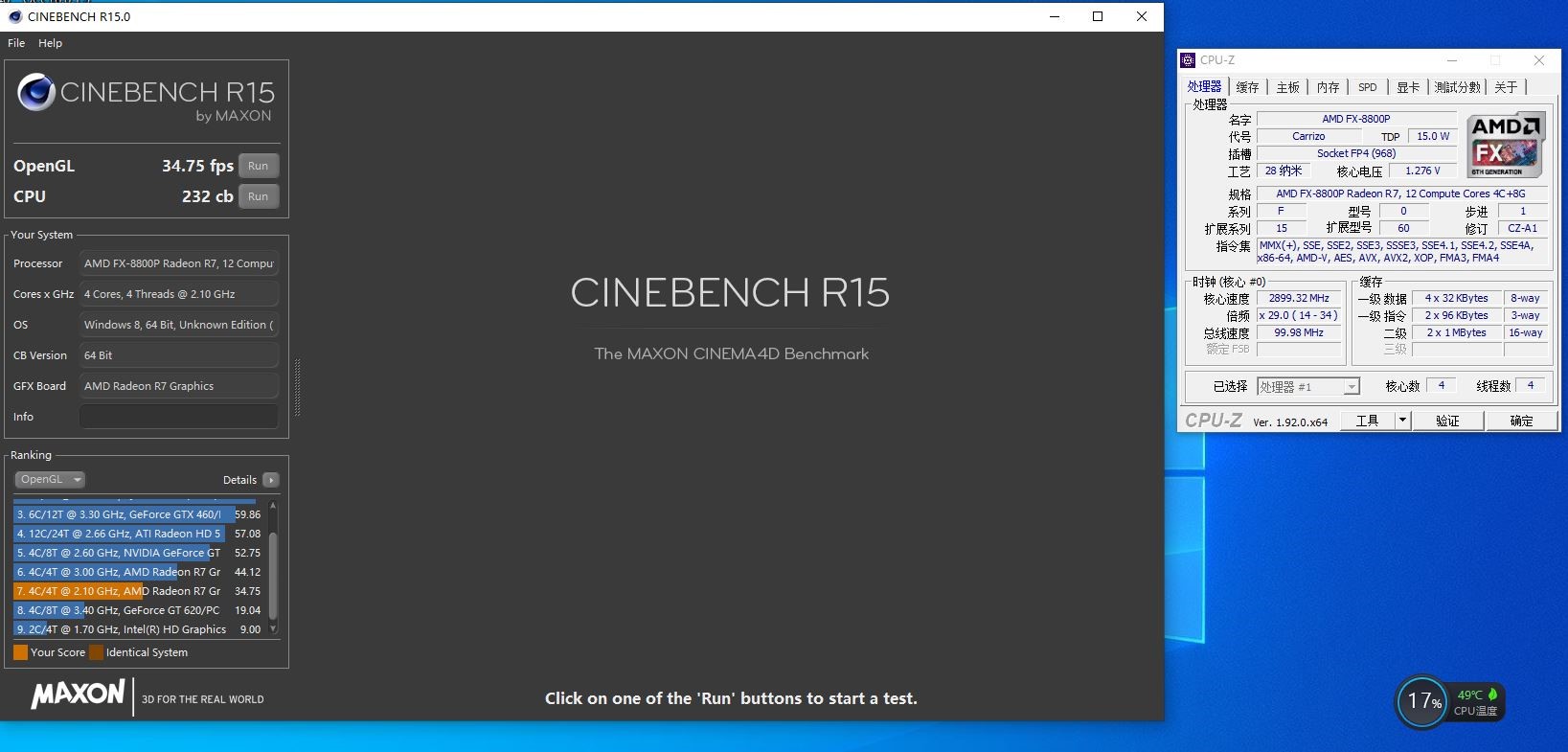Open the 处理器 #1 selection dropdown in CPU-Z

coord(1307,387)
